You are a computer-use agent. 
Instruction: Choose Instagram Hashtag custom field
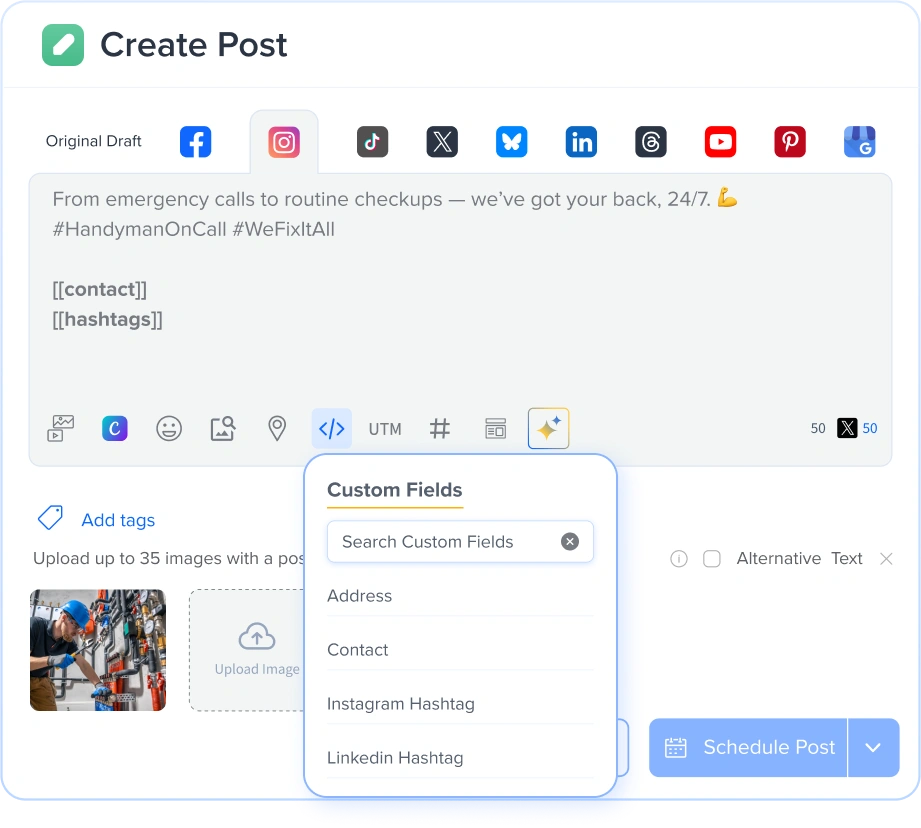400,704
